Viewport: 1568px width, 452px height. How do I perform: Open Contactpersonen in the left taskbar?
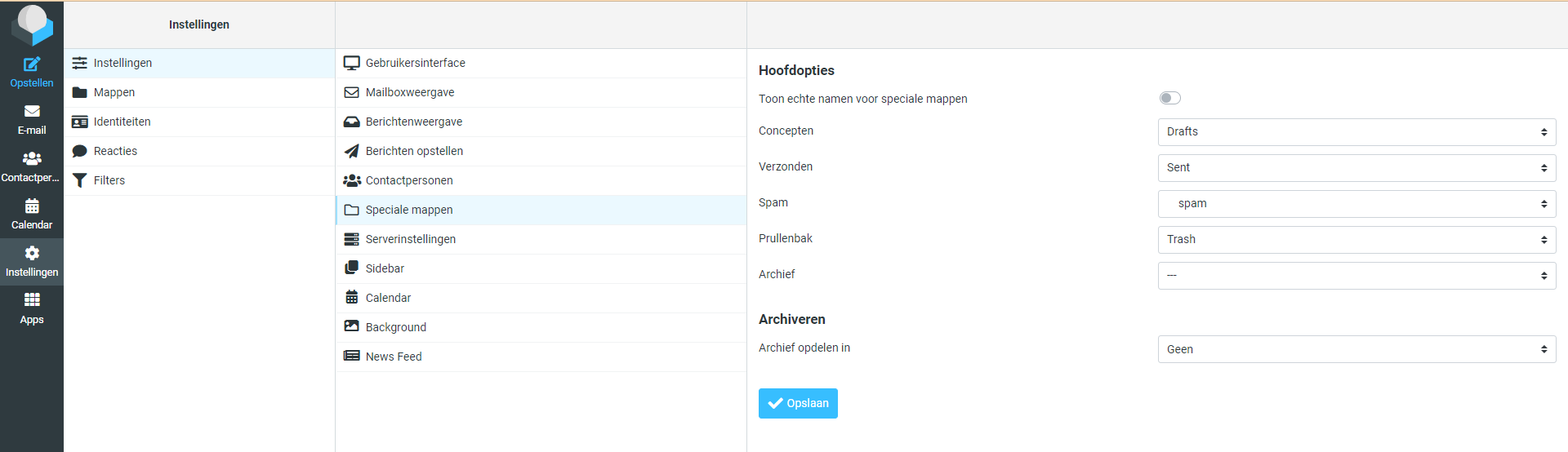tap(32, 159)
